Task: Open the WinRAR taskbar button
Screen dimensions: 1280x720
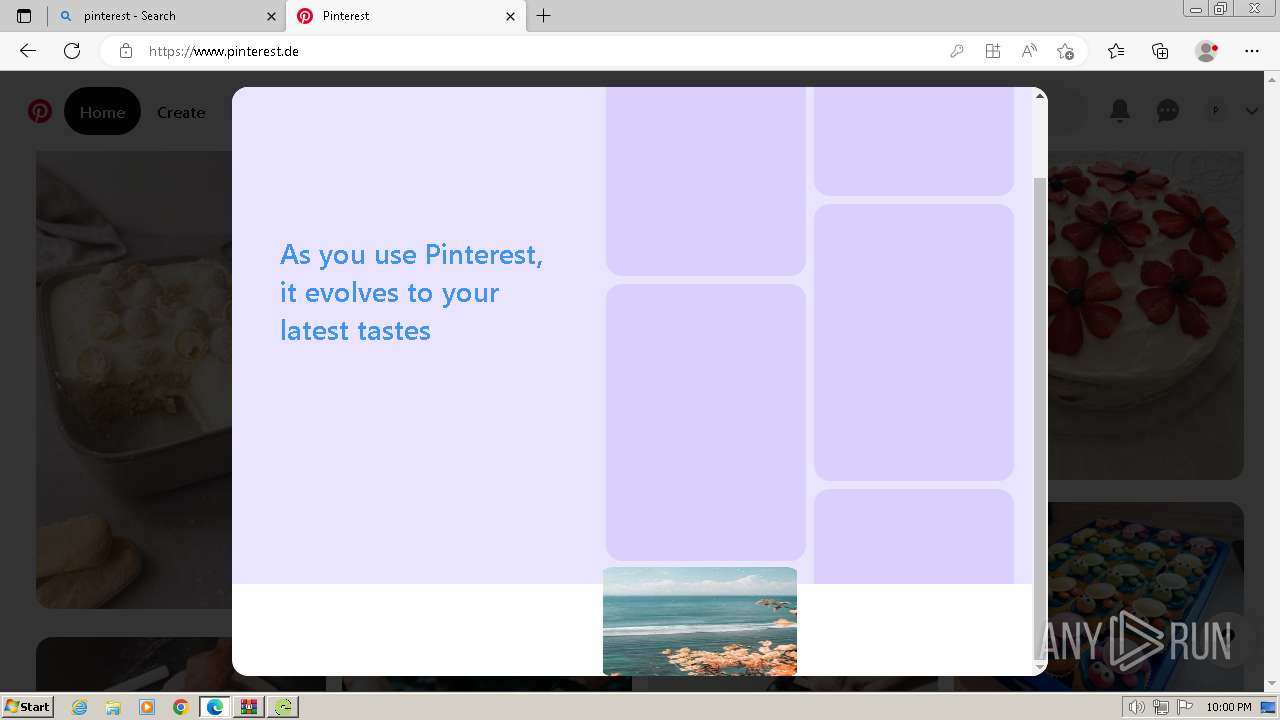Action: coord(249,707)
